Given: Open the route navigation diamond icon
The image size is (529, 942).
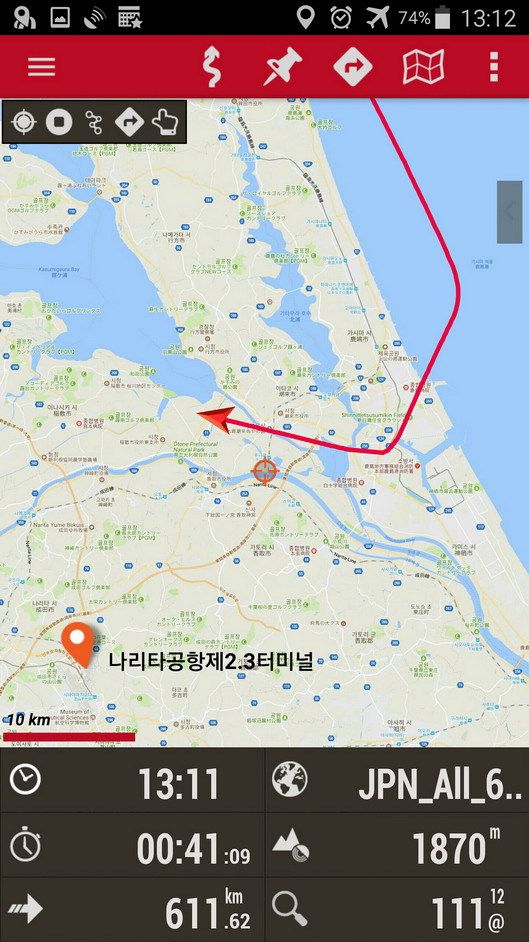Looking at the screenshot, I should [353, 67].
